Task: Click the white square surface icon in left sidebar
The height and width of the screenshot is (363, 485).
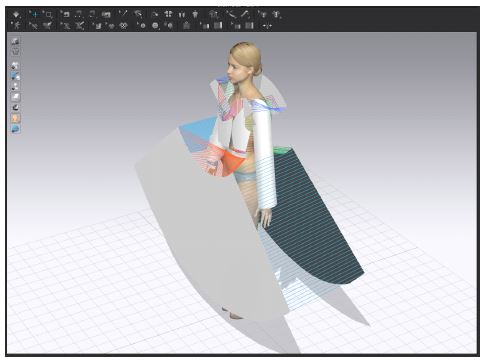Action: pos(16,97)
